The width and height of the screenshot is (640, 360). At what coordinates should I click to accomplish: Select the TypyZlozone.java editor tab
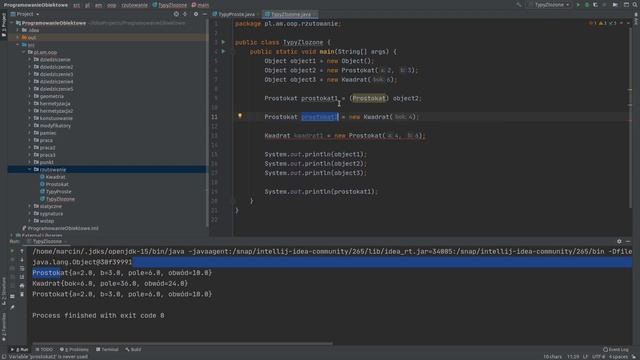point(289,14)
